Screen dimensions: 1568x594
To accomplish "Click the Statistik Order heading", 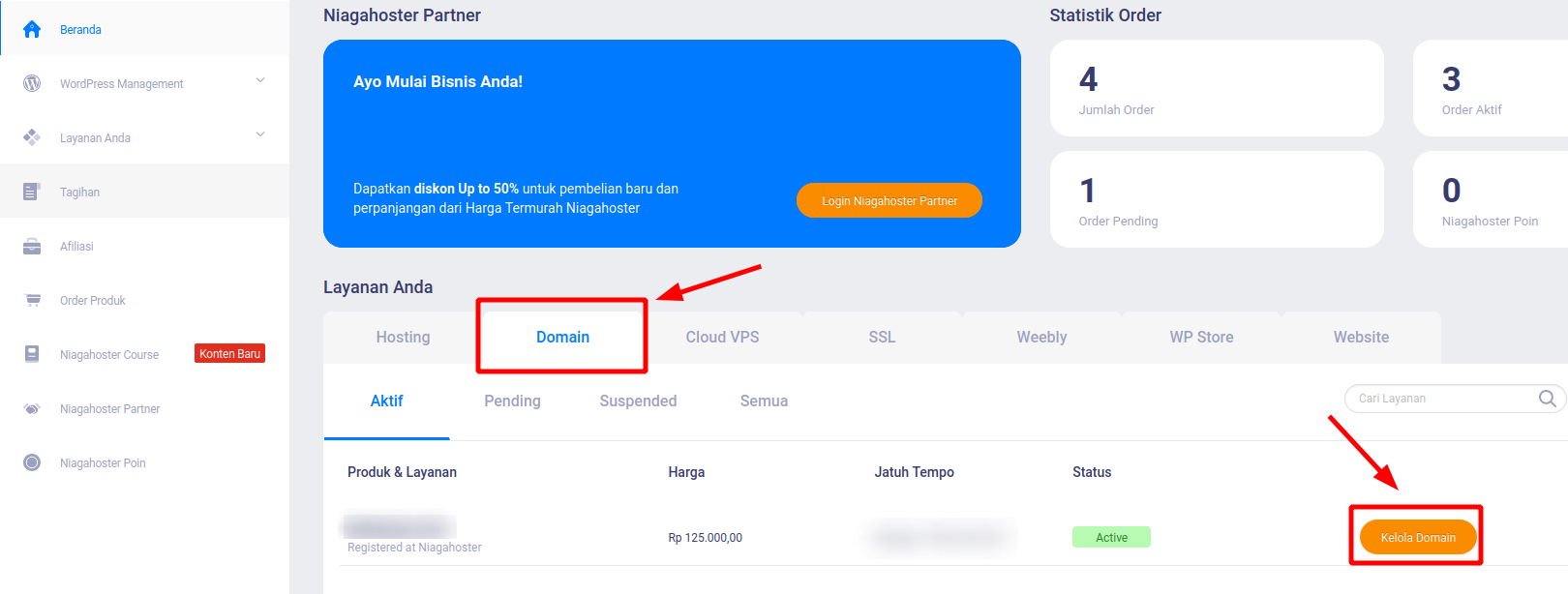I will pyautogui.click(x=1105, y=15).
